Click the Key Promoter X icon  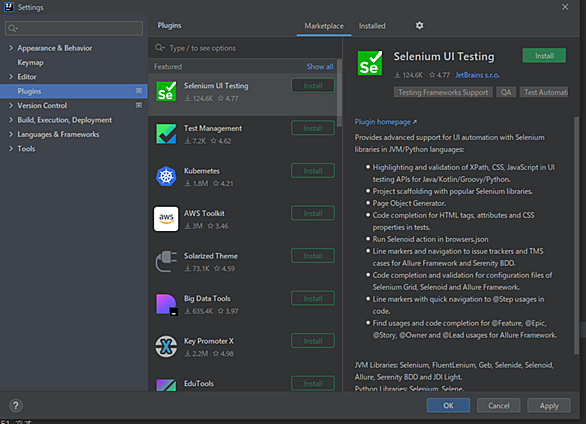(x=166, y=346)
